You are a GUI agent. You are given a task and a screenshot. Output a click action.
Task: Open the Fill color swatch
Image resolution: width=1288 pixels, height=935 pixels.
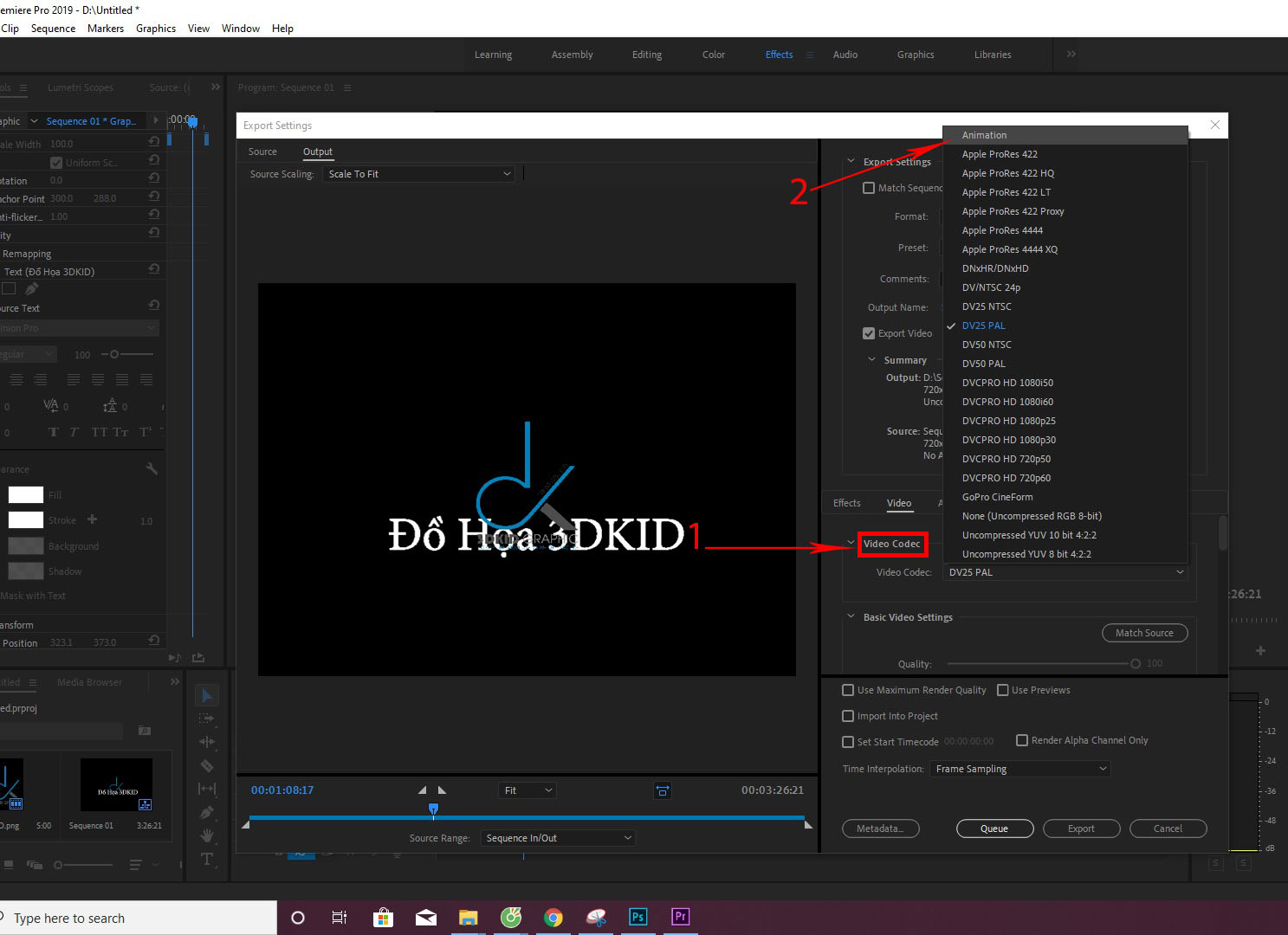26,494
